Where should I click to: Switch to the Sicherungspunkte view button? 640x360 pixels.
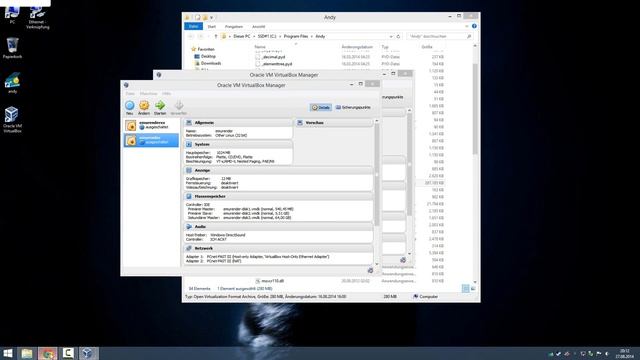click(x=353, y=107)
